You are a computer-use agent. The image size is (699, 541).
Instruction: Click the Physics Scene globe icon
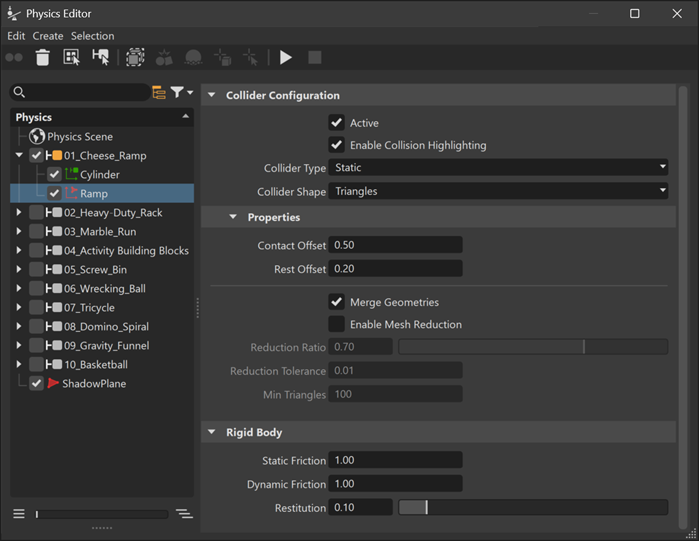[37, 136]
